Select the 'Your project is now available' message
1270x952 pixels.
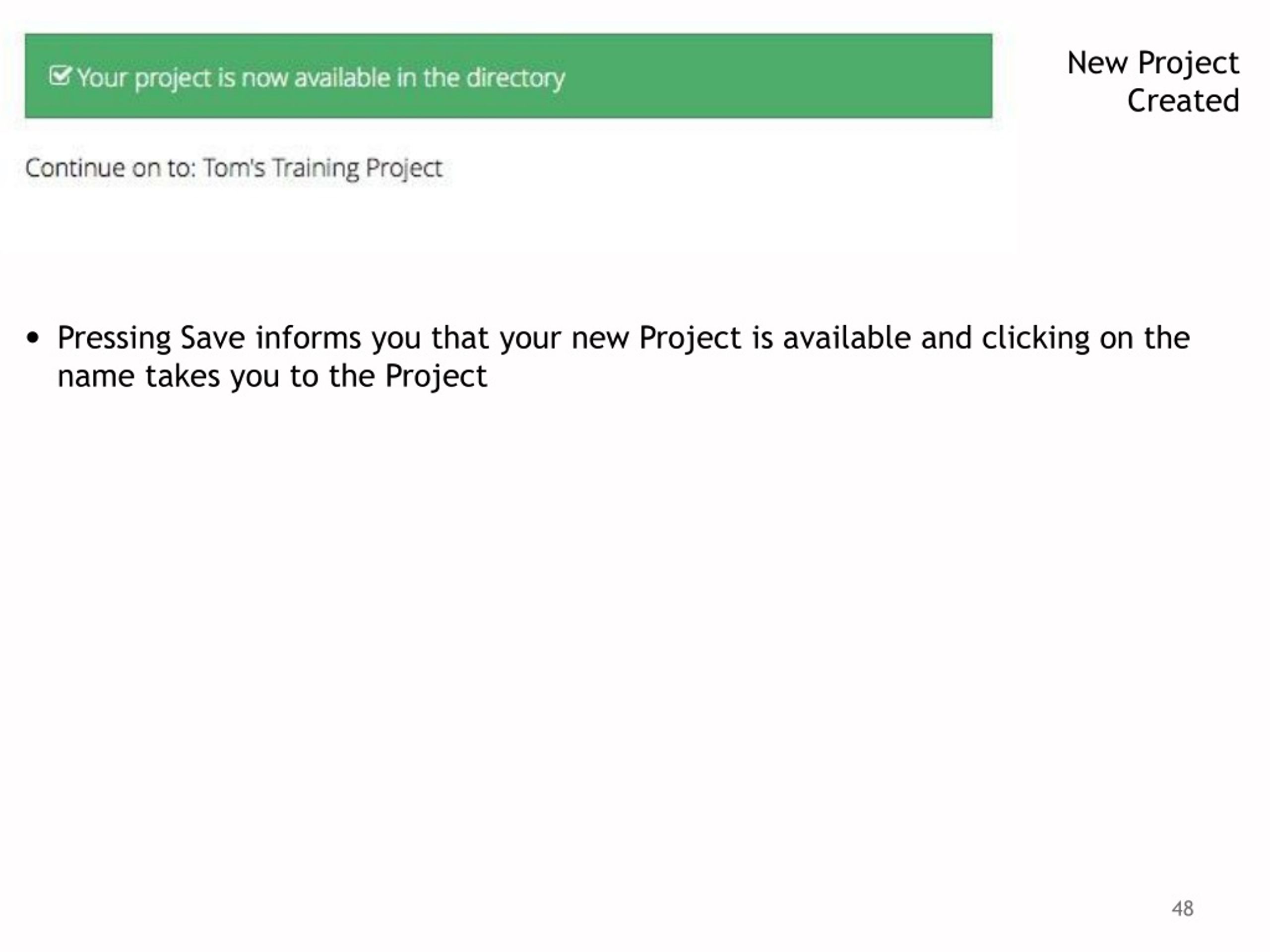[x=321, y=78]
